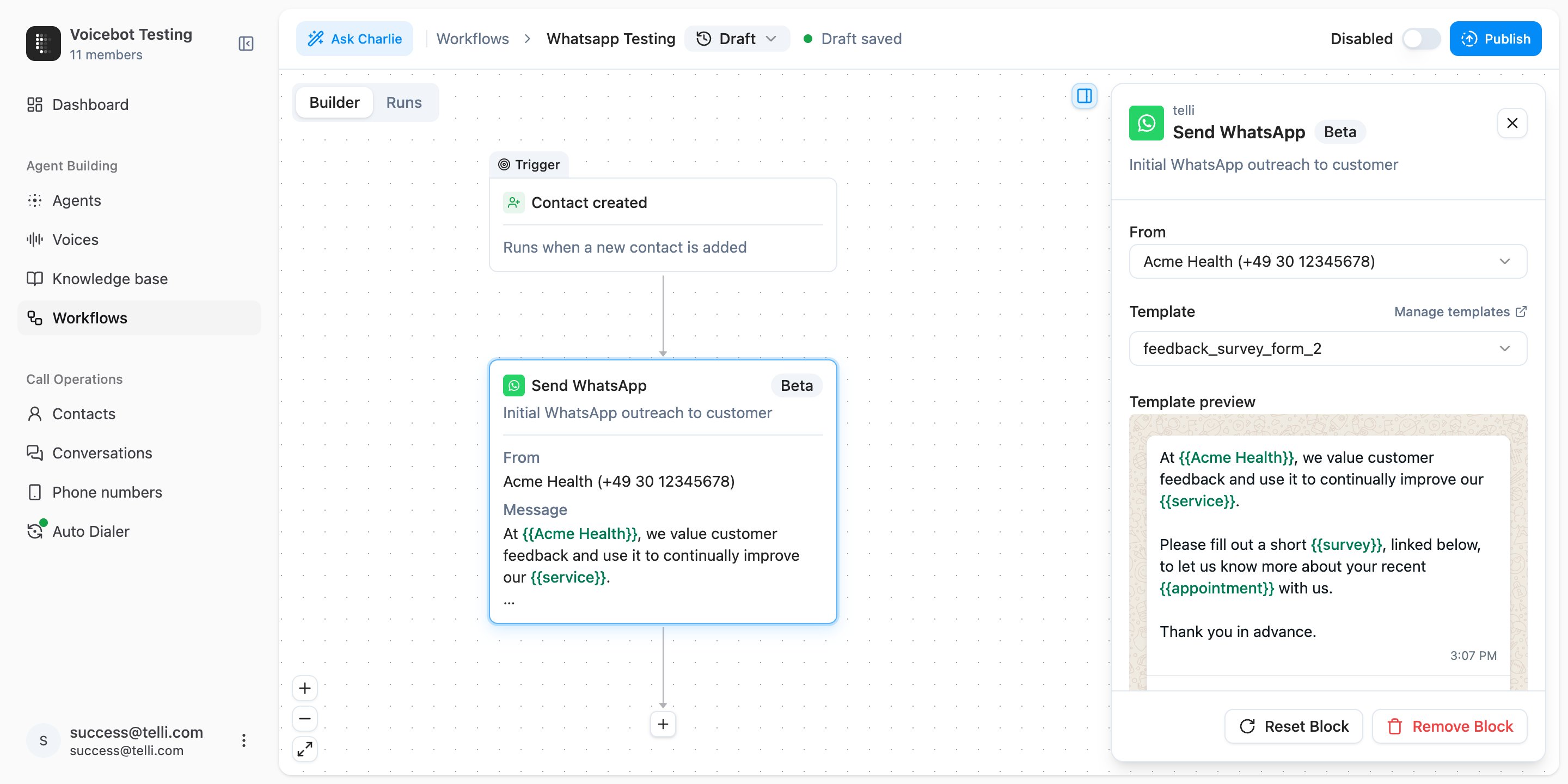The image size is (1568, 784).
Task: Click the WhatsApp icon in canvas block
Action: pos(513,385)
